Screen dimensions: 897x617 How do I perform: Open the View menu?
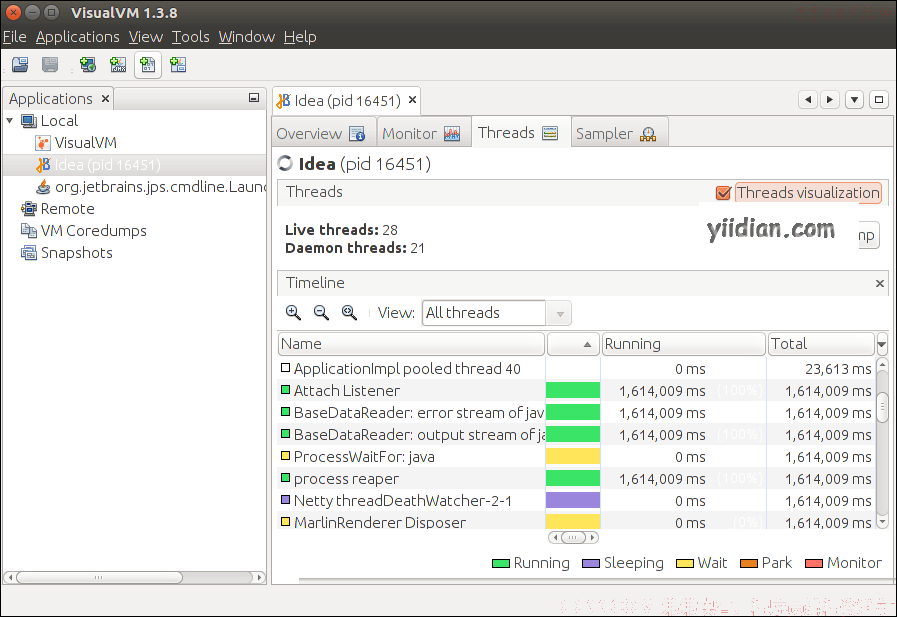point(146,37)
